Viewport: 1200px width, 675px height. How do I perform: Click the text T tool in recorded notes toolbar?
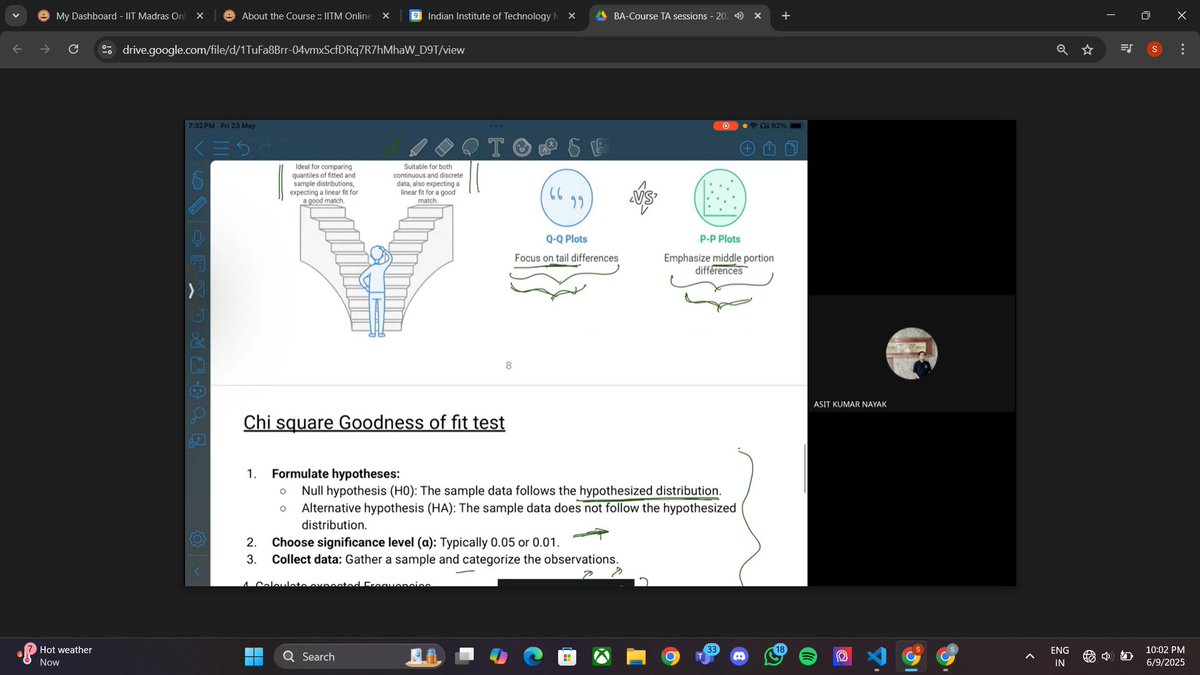(x=495, y=147)
